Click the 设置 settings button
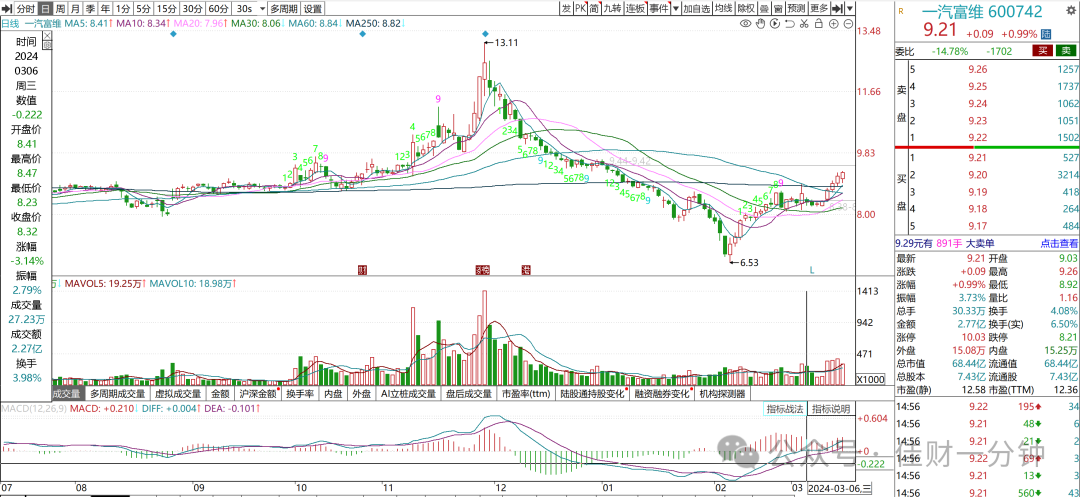 click(x=312, y=9)
